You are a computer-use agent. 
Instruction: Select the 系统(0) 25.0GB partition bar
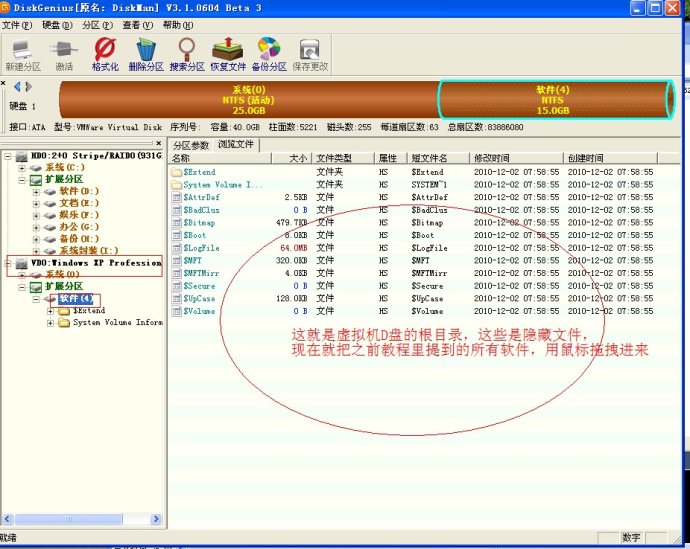[x=249, y=100]
